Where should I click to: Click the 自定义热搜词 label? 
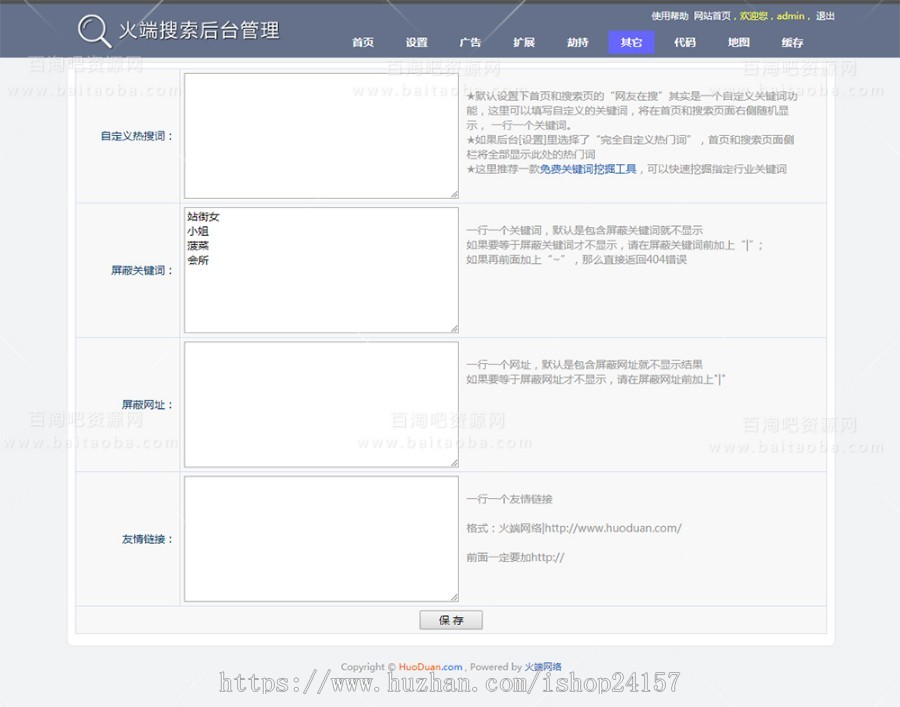[x=137, y=136]
